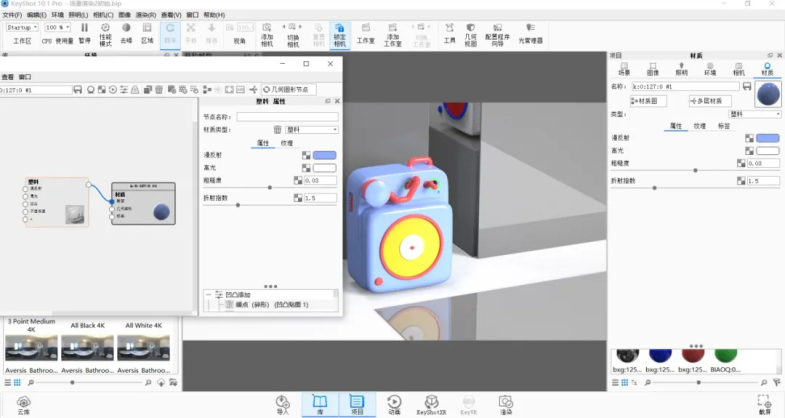Expand the 凹凸添加 tree node
Image resolution: width=785 pixels, height=418 pixels.
pyautogui.click(x=208, y=295)
